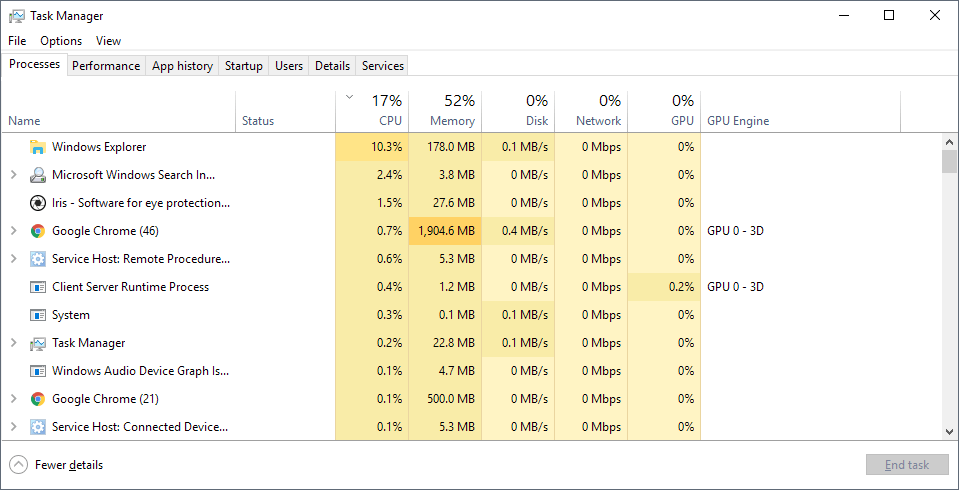This screenshot has width=959, height=490.
Task: Click GPU 0 - 3D in Chrome row
Action: 735,231
